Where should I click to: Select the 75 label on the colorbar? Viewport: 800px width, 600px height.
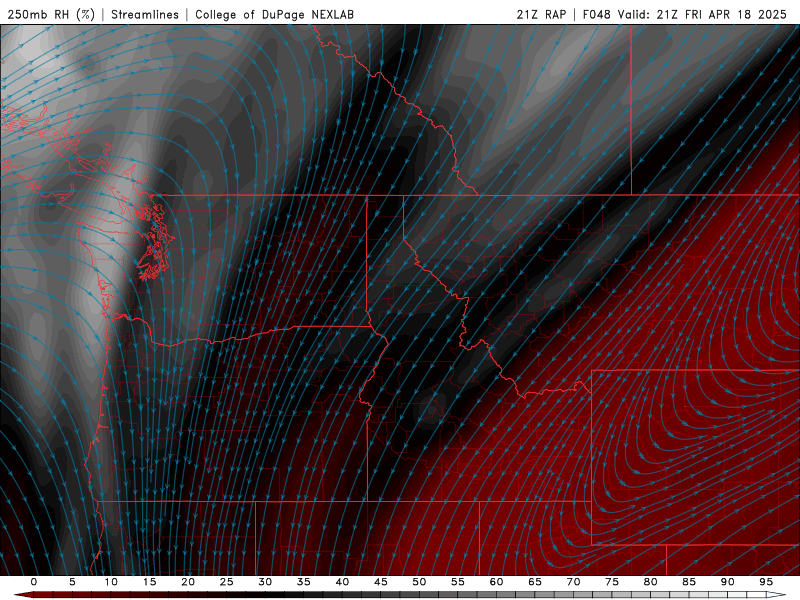(x=612, y=582)
